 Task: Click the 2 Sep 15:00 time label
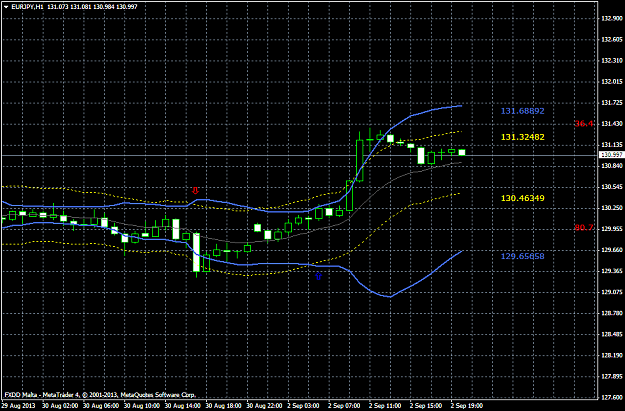coord(426,406)
